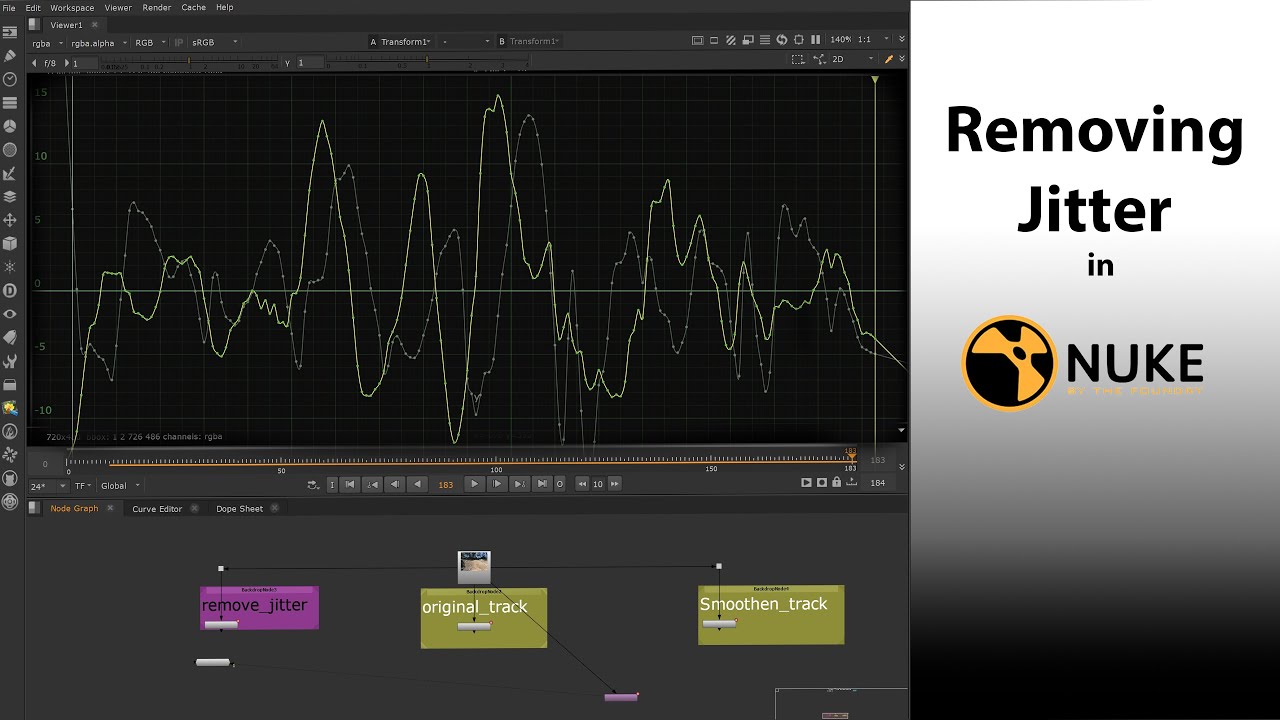
Task: Click the current frame 183 field
Action: click(445, 484)
